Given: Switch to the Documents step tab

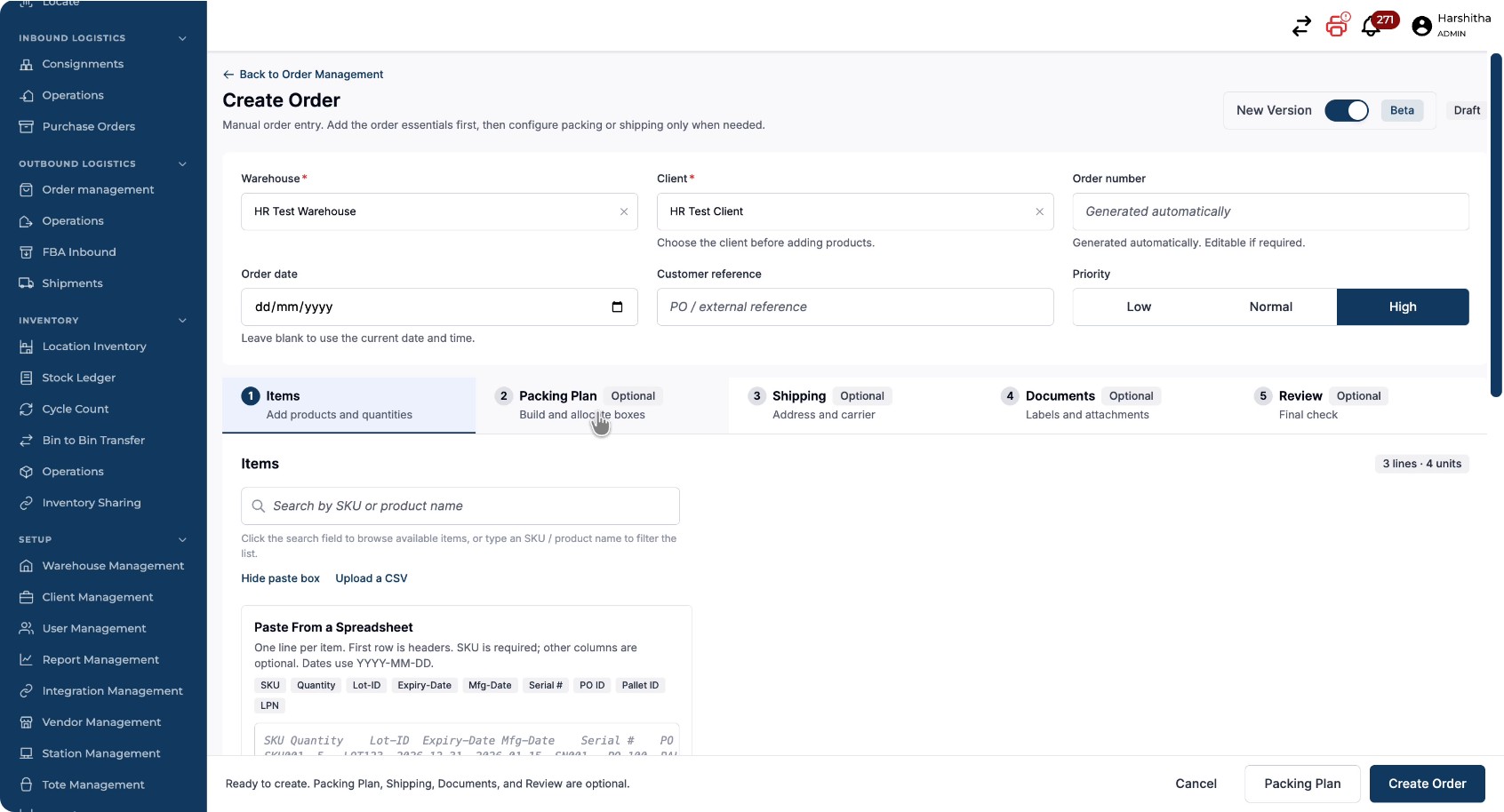Looking at the screenshot, I should [x=1108, y=405].
